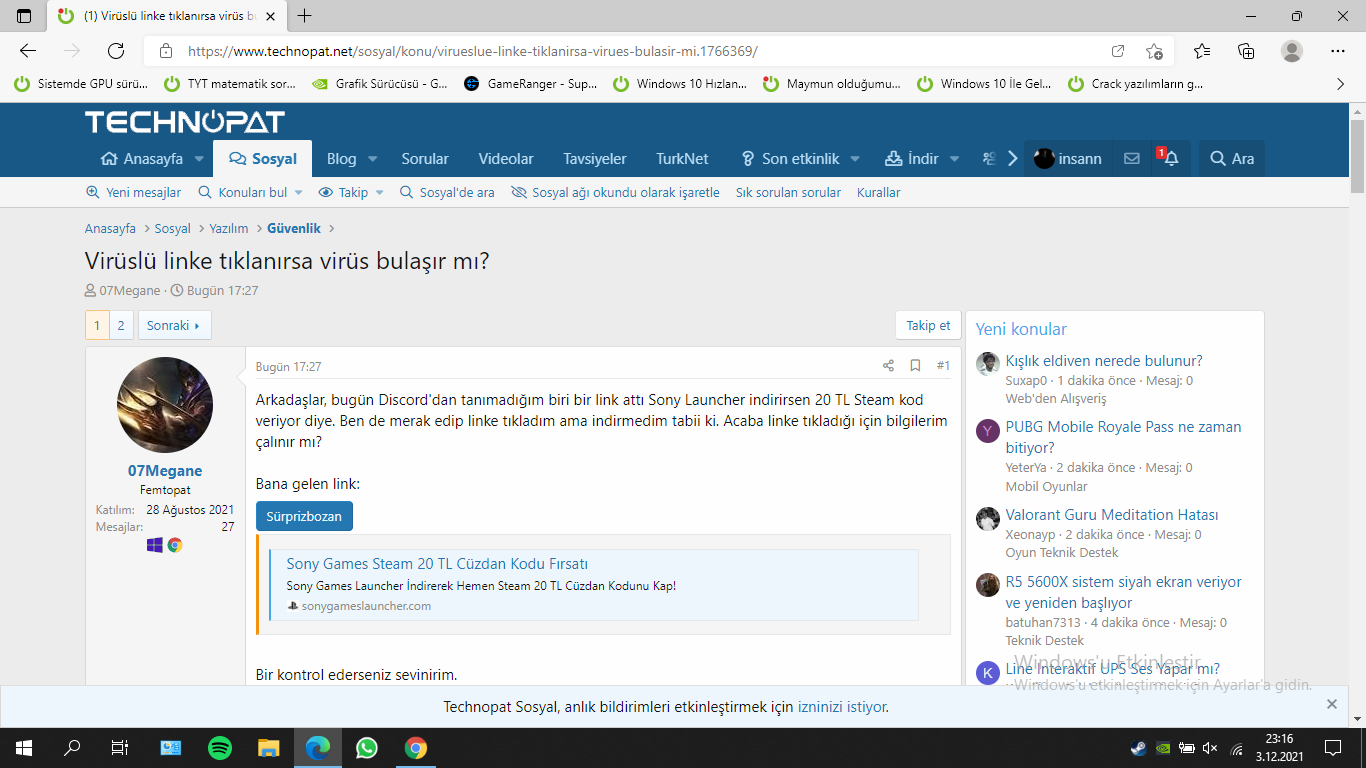The height and width of the screenshot is (768, 1366).
Task: Click the browser address bar URL
Action: (x=472, y=51)
